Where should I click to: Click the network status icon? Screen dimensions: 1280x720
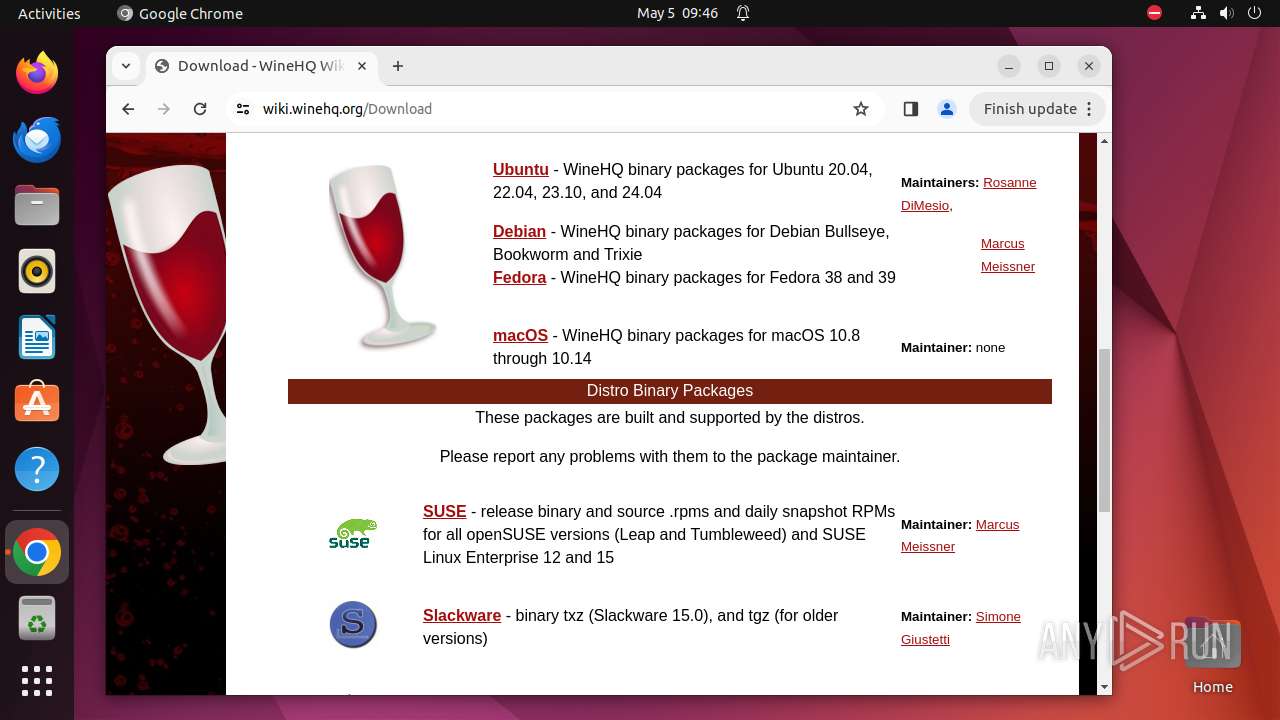click(x=1198, y=13)
